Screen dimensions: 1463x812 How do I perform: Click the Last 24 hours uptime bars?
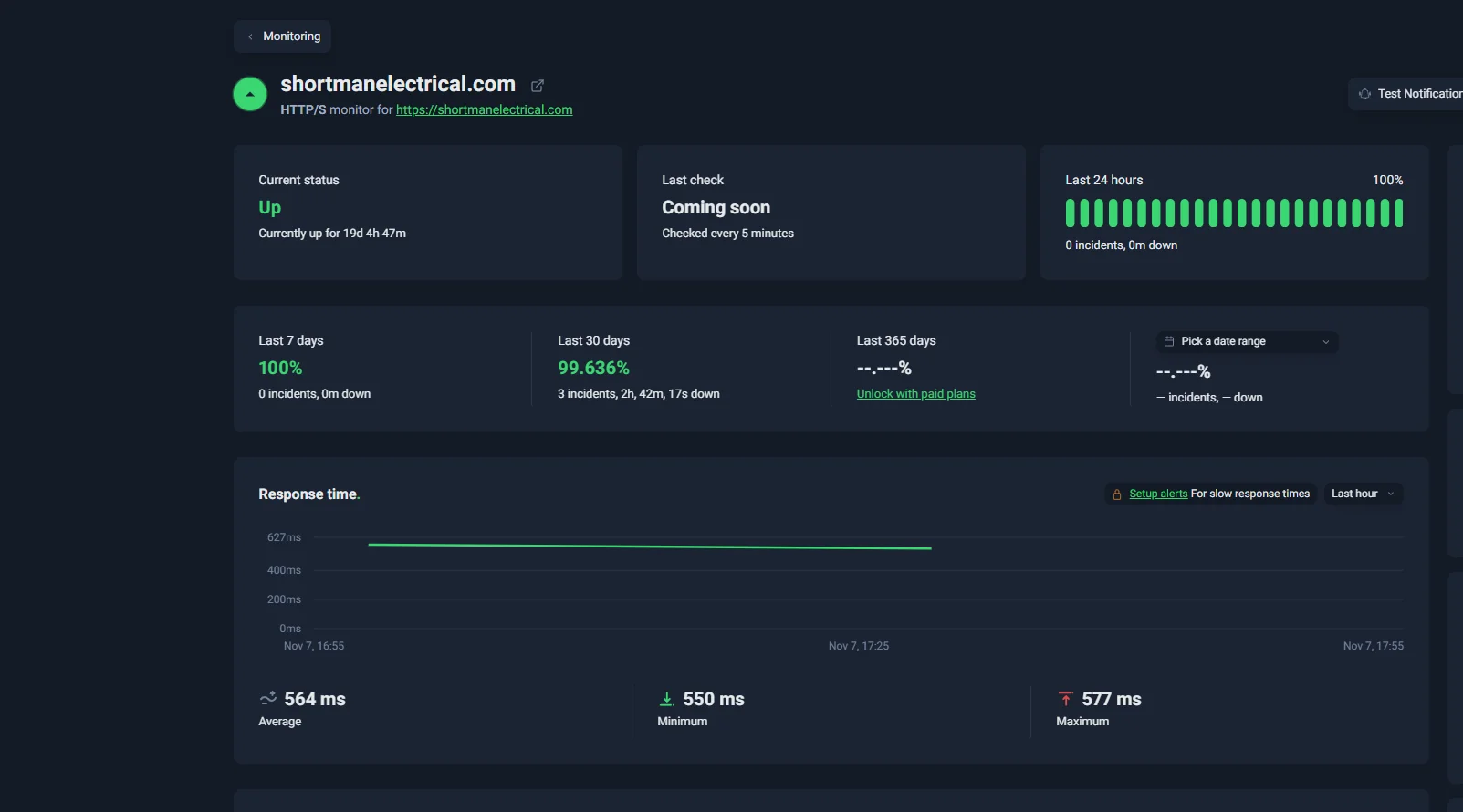pyautogui.click(x=1234, y=213)
